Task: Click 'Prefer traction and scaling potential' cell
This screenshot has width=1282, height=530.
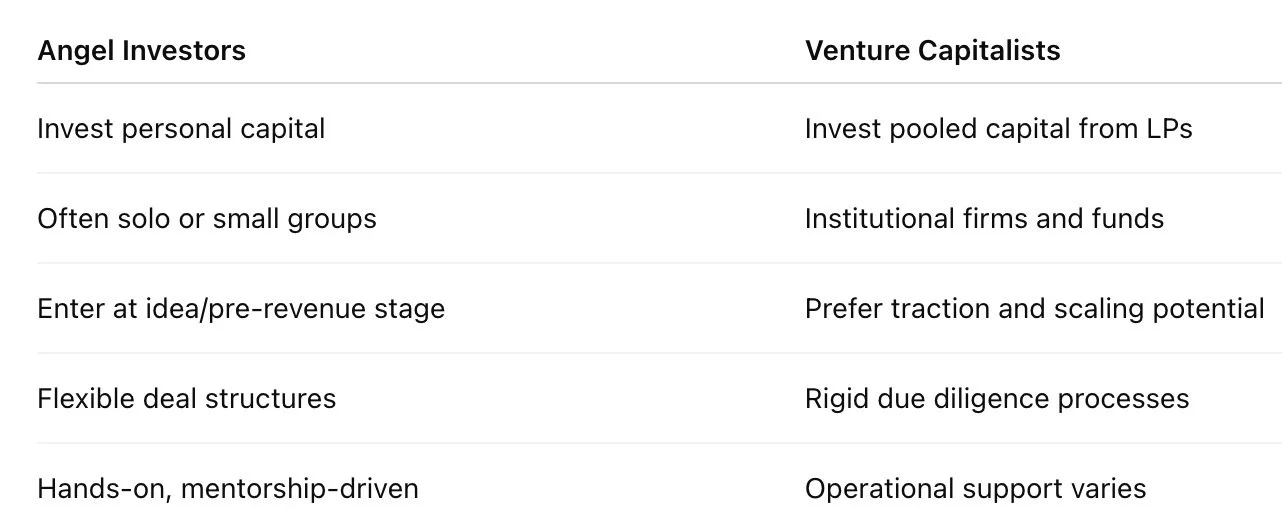Action: point(1035,309)
